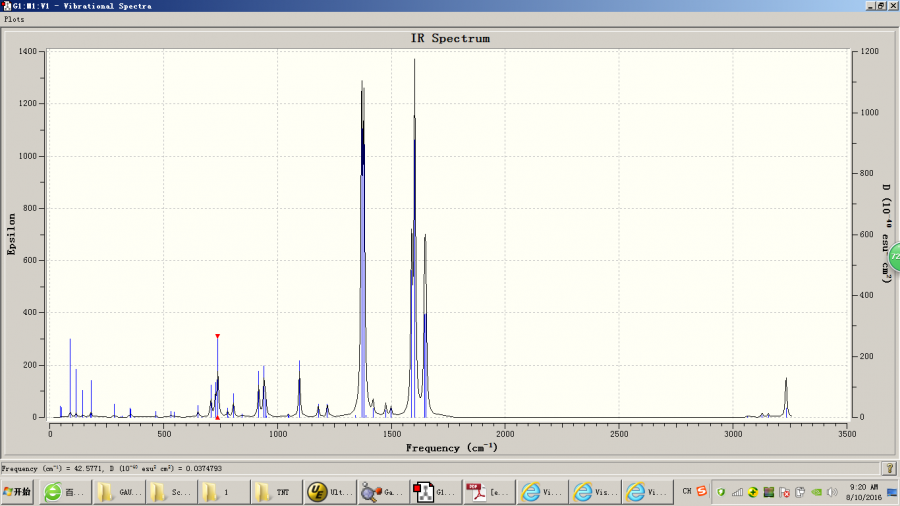Open the folder named 1 in taskbar
The height and width of the screenshot is (506, 900).
(x=224, y=492)
